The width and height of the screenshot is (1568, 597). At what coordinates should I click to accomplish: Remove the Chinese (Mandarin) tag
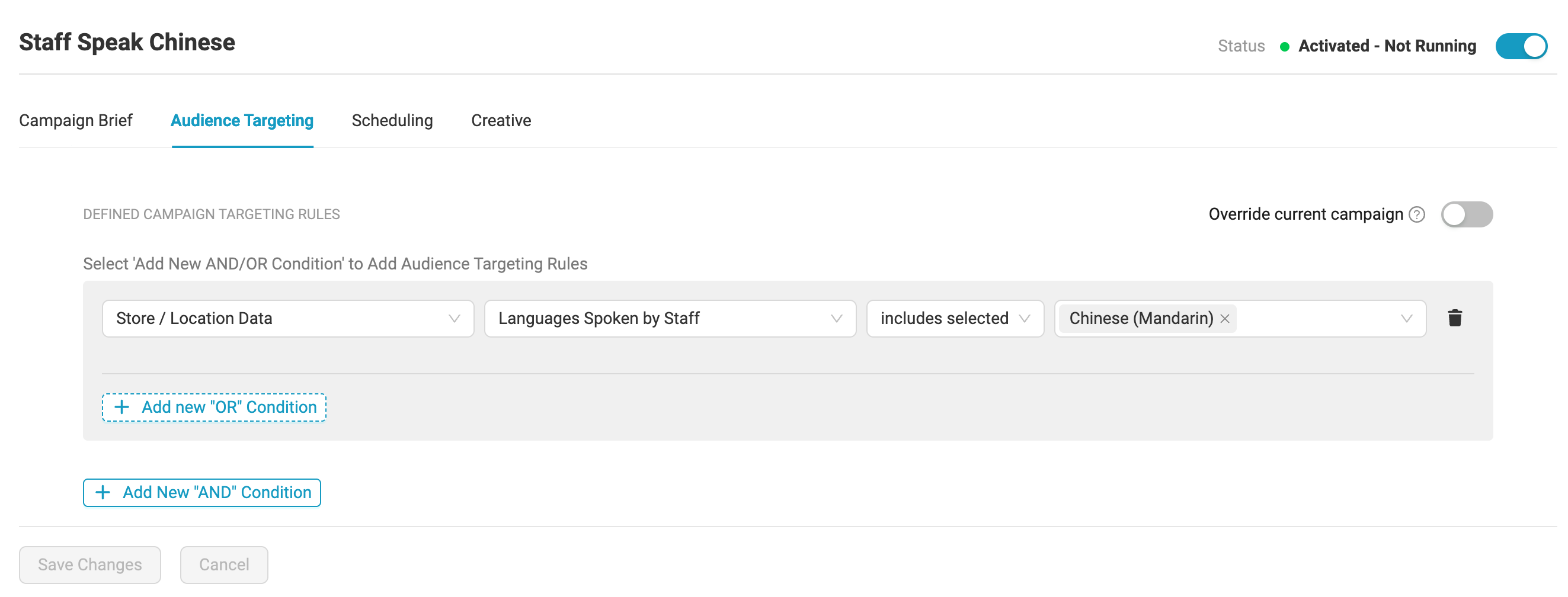(x=1225, y=319)
